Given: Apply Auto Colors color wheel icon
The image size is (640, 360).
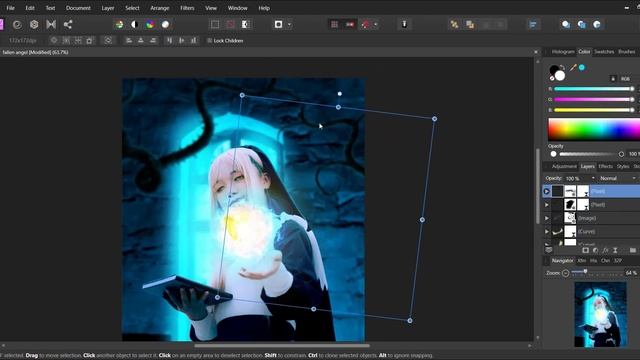Looking at the screenshot, I should [150, 24].
